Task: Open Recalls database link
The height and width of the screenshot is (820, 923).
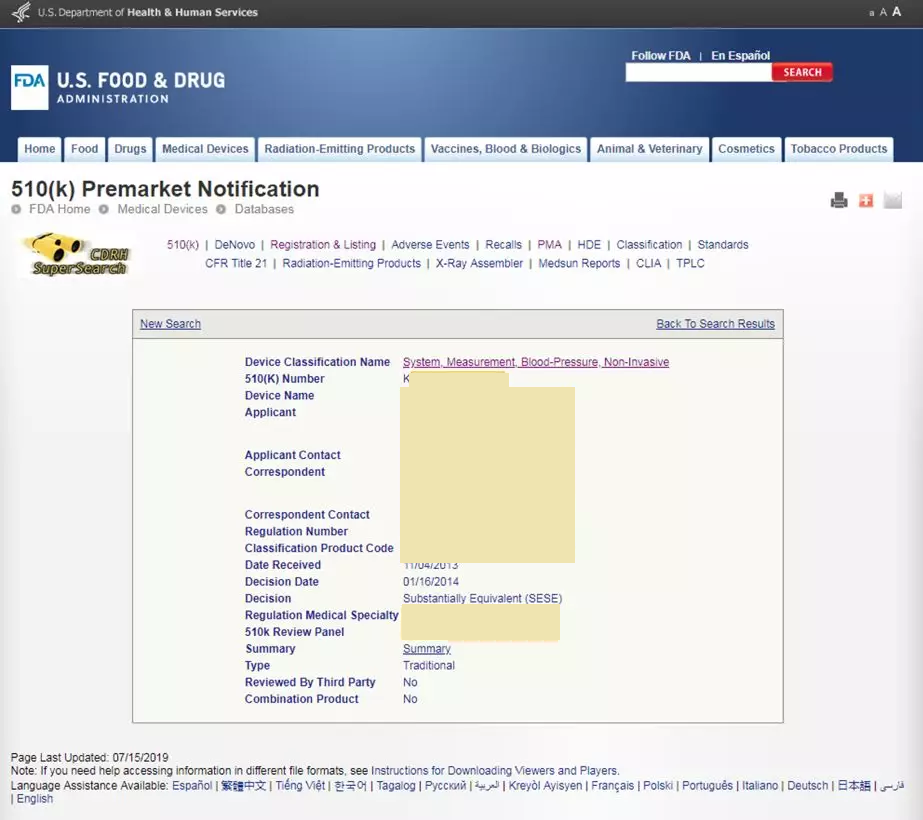Action: coord(503,245)
